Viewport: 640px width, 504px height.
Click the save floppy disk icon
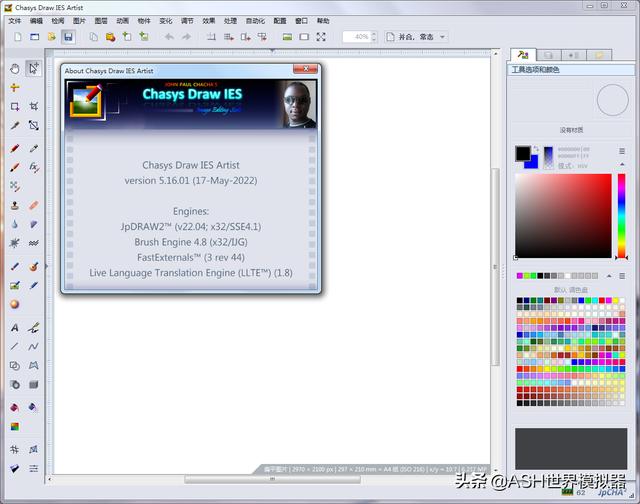[x=68, y=37]
